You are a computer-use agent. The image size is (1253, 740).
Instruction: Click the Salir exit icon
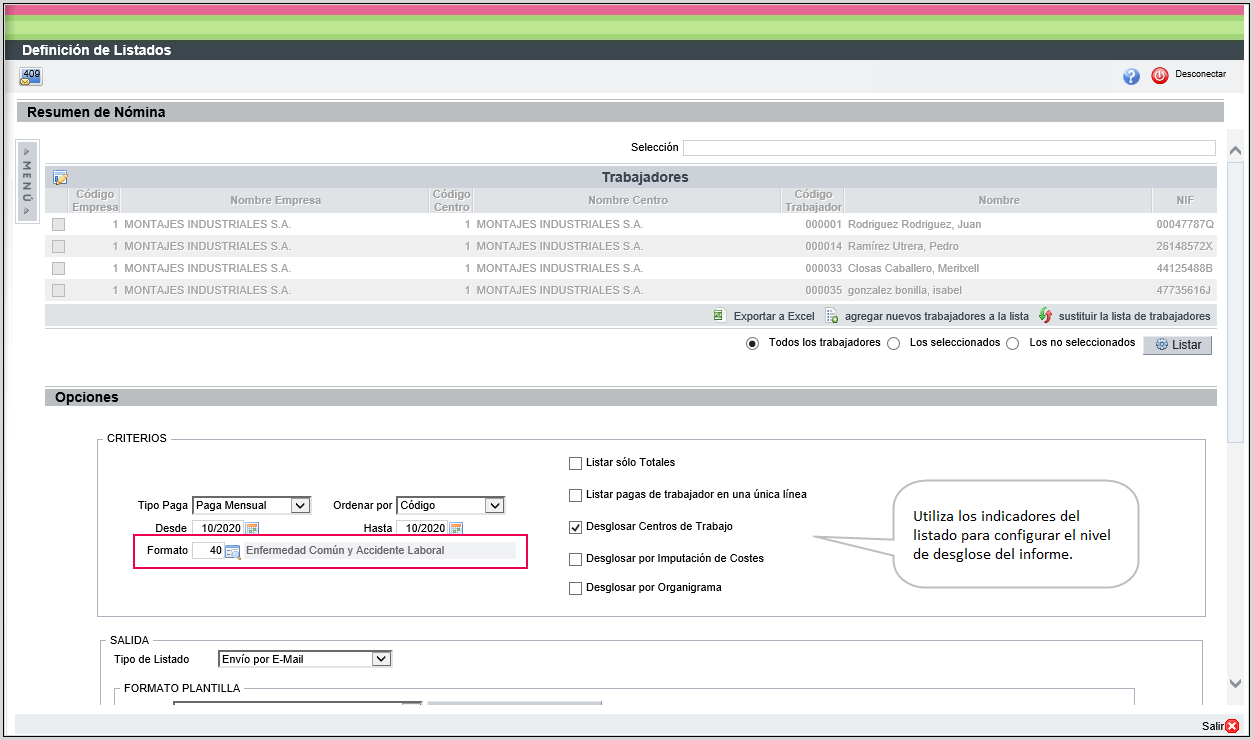click(x=1232, y=726)
